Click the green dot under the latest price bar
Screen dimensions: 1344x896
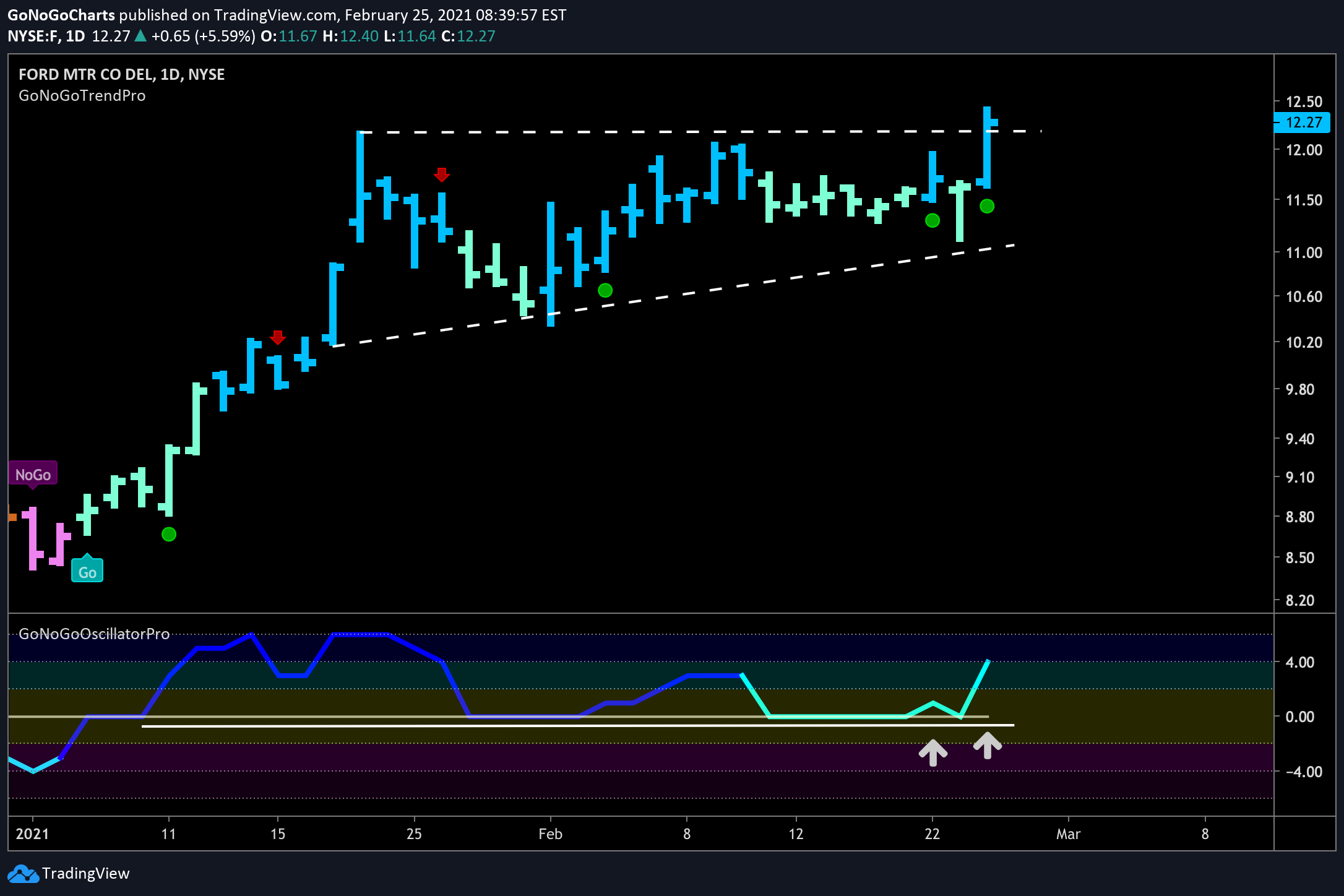(x=987, y=206)
